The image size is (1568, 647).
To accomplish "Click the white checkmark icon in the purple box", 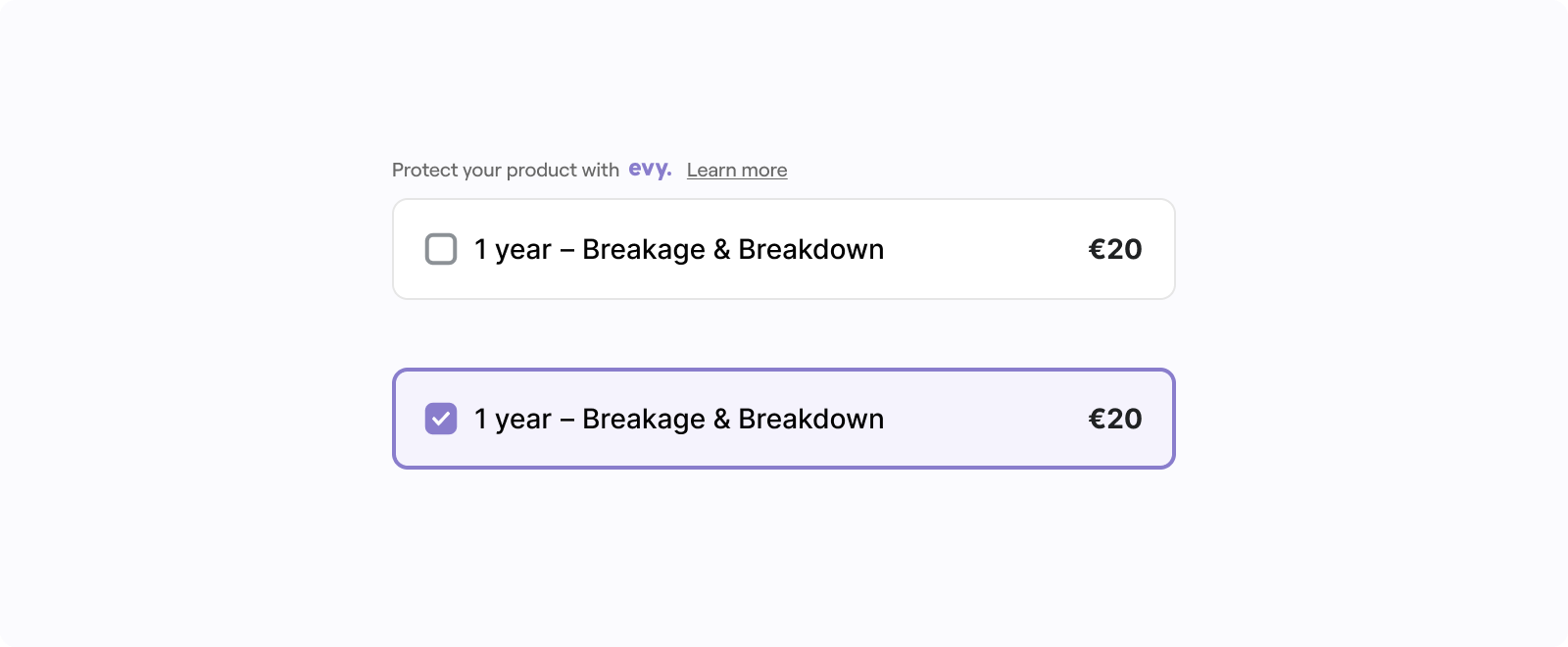I will click(441, 419).
